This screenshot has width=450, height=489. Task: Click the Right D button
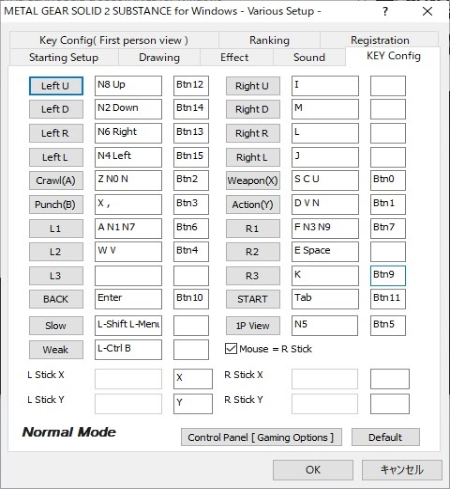(x=253, y=109)
